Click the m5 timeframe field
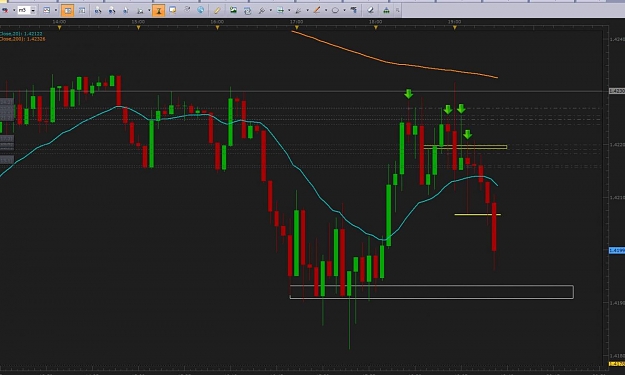Screen dimensions: 625x375 pyautogui.click(x=24, y=10)
